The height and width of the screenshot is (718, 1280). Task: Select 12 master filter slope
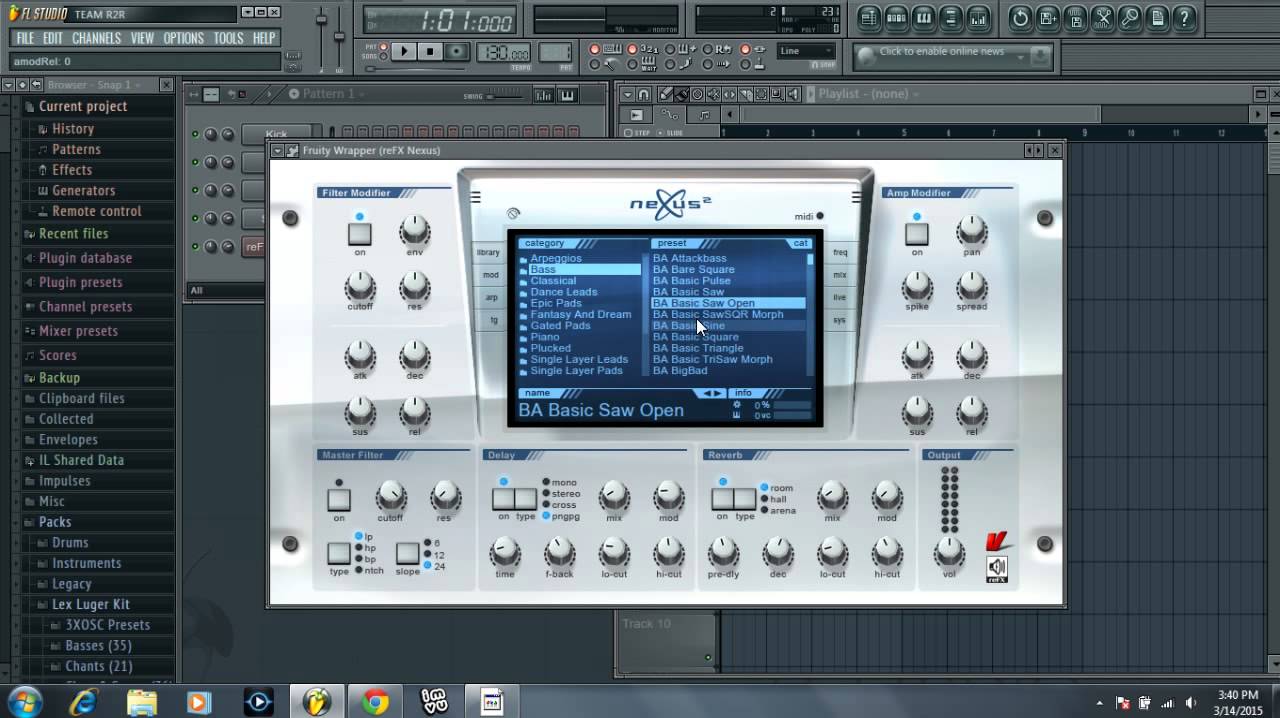coord(433,554)
